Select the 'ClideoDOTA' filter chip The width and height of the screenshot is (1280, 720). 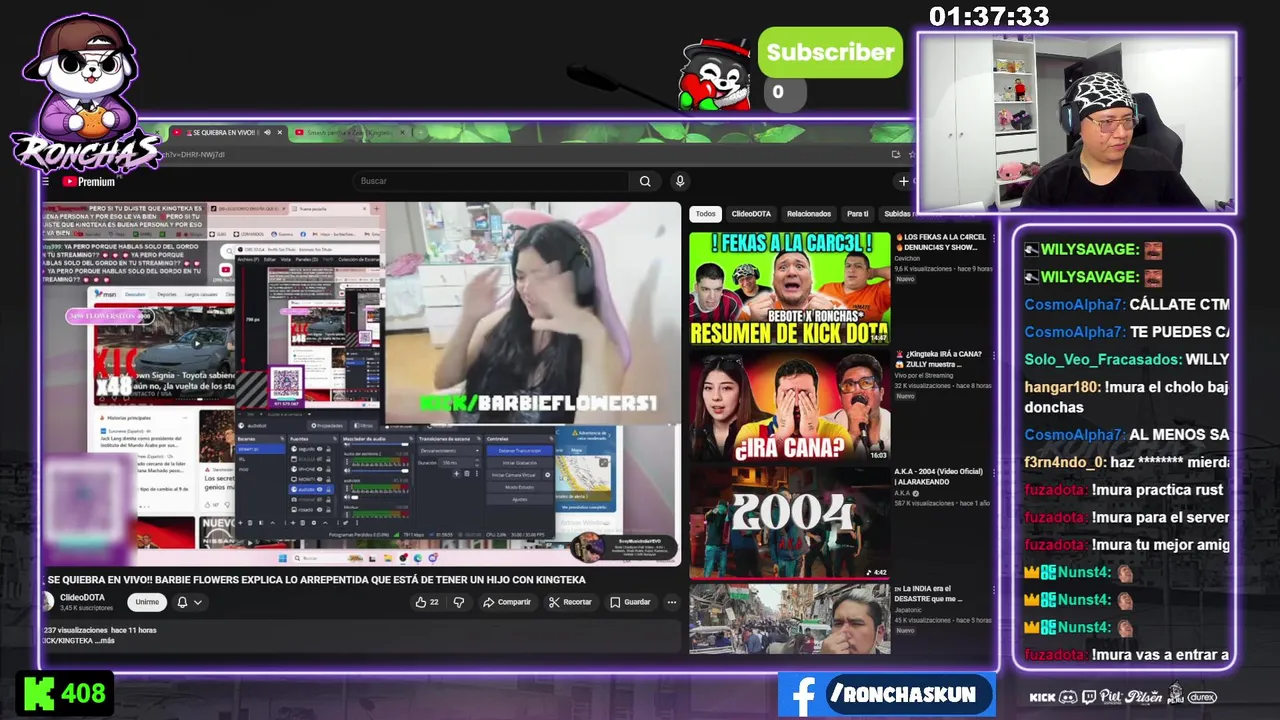[751, 214]
